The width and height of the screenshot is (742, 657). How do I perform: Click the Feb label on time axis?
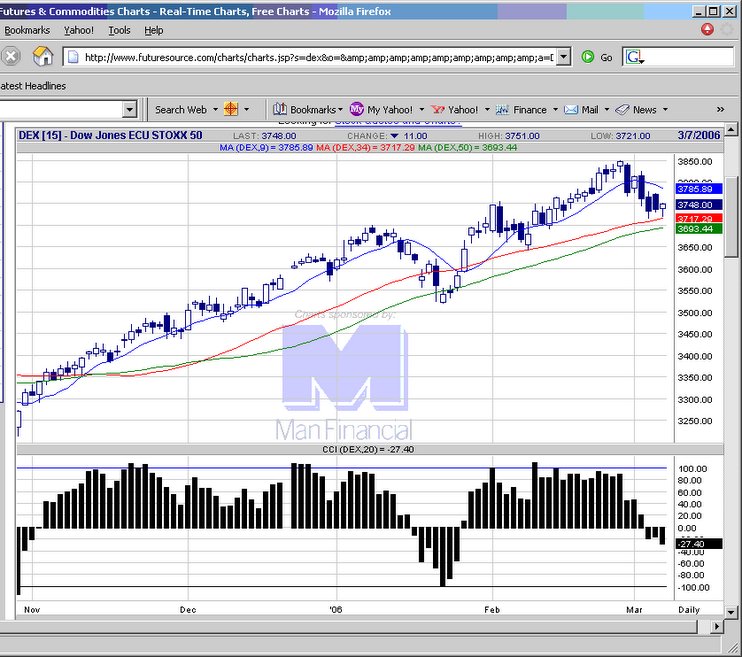(492, 610)
